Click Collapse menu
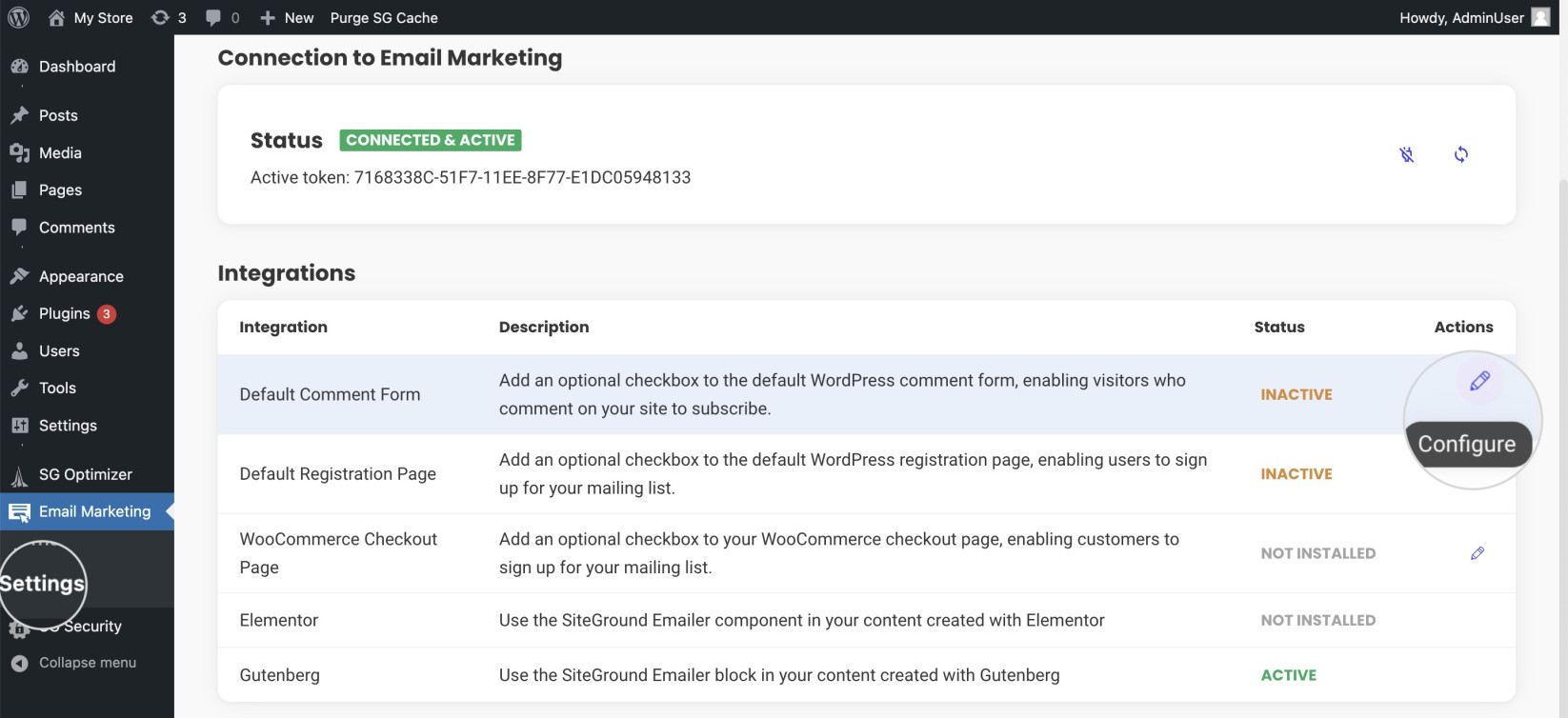Image resolution: width=1568 pixels, height=718 pixels. coord(87,663)
